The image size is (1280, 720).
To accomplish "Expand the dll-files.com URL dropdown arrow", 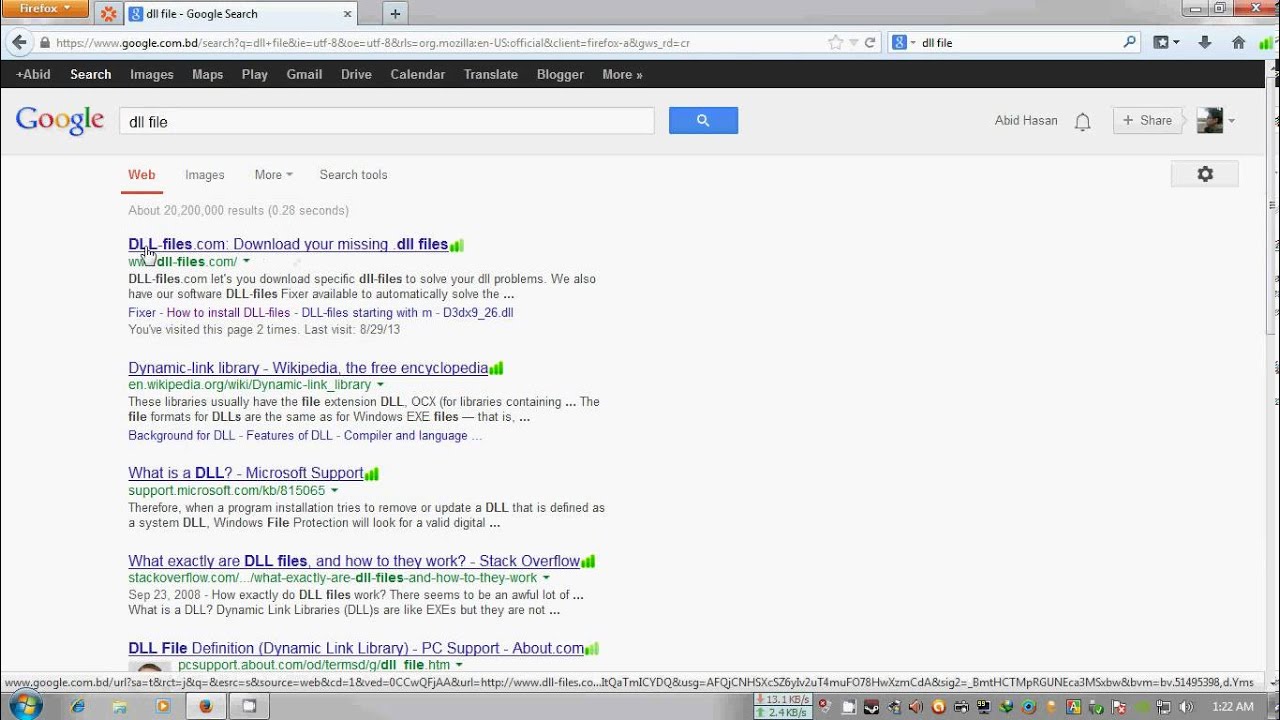I will coord(246,262).
